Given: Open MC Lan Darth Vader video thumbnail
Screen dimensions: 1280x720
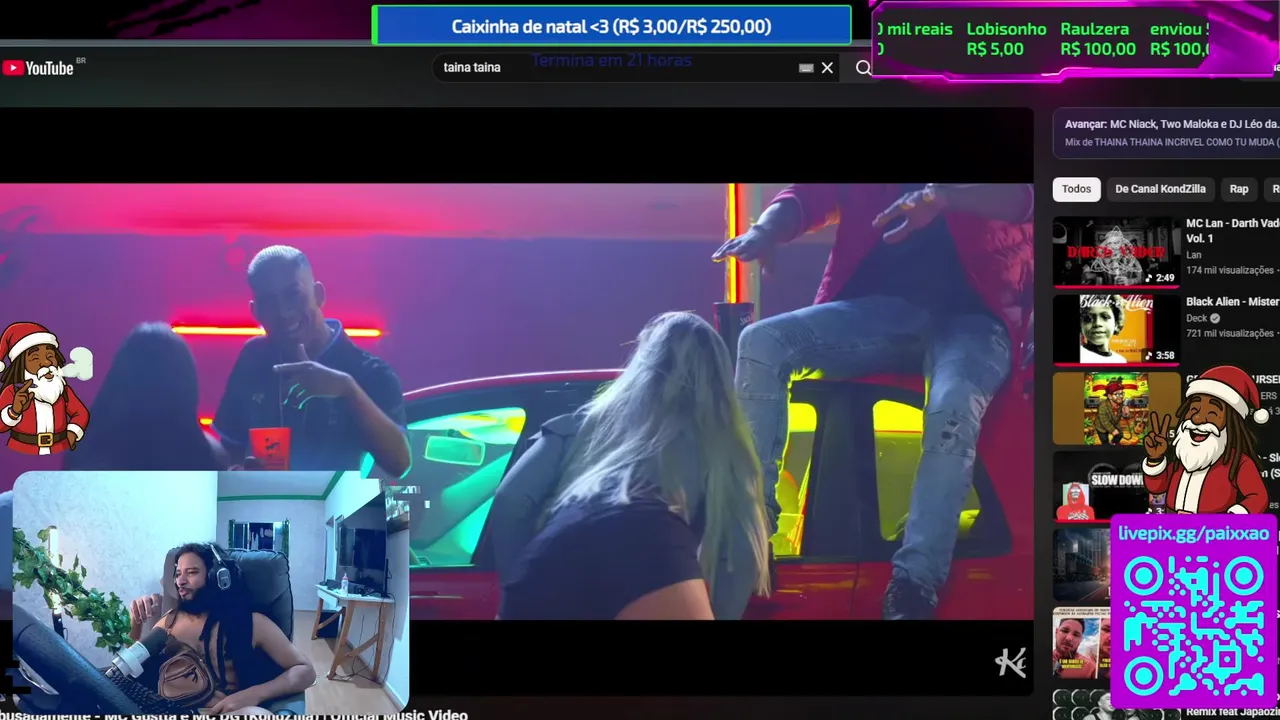Looking at the screenshot, I should 1116,252.
